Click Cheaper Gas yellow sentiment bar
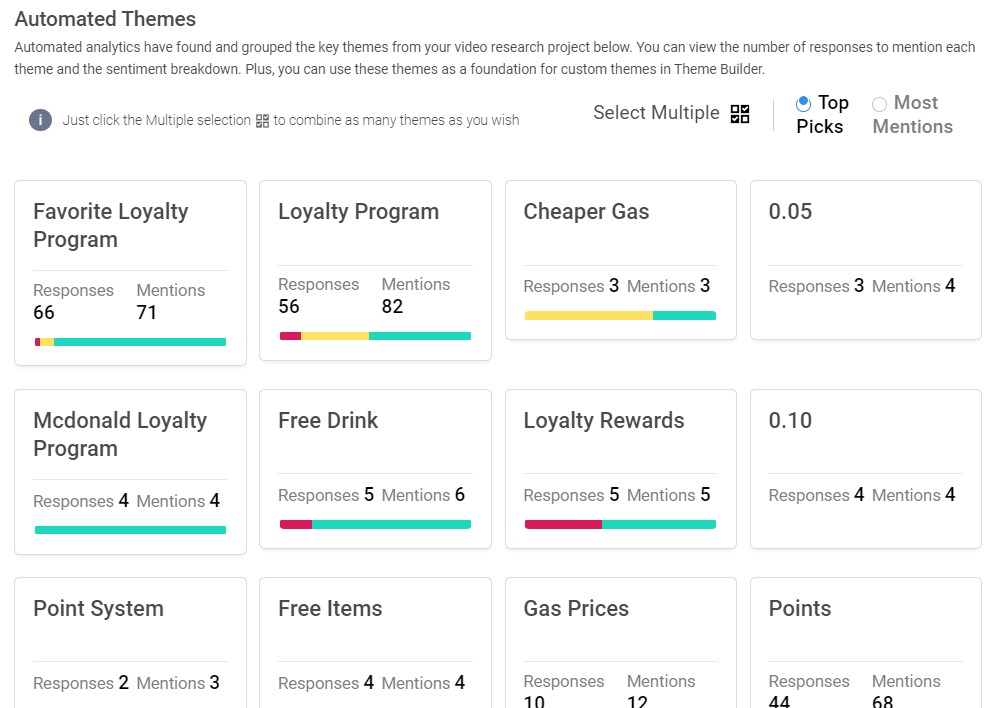 tap(589, 315)
